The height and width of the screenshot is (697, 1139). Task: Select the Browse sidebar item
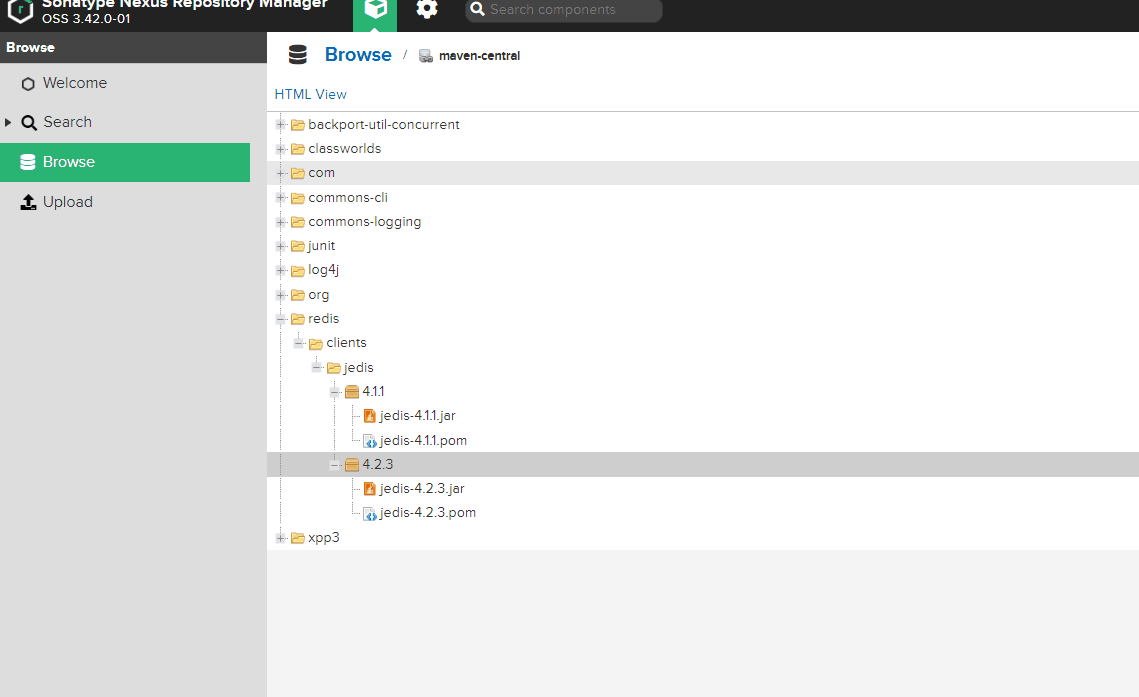coord(125,162)
